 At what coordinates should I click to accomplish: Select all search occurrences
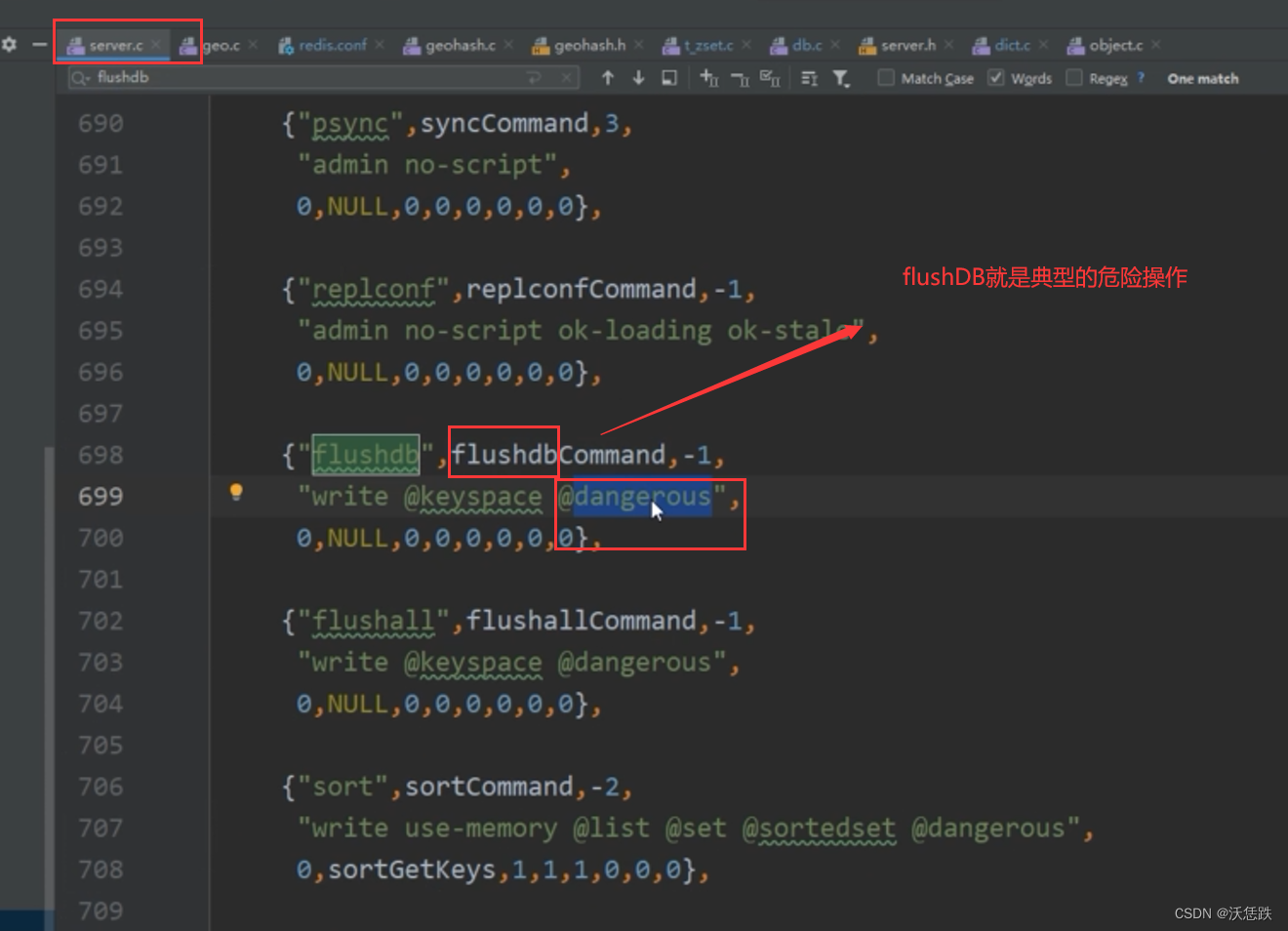click(770, 77)
